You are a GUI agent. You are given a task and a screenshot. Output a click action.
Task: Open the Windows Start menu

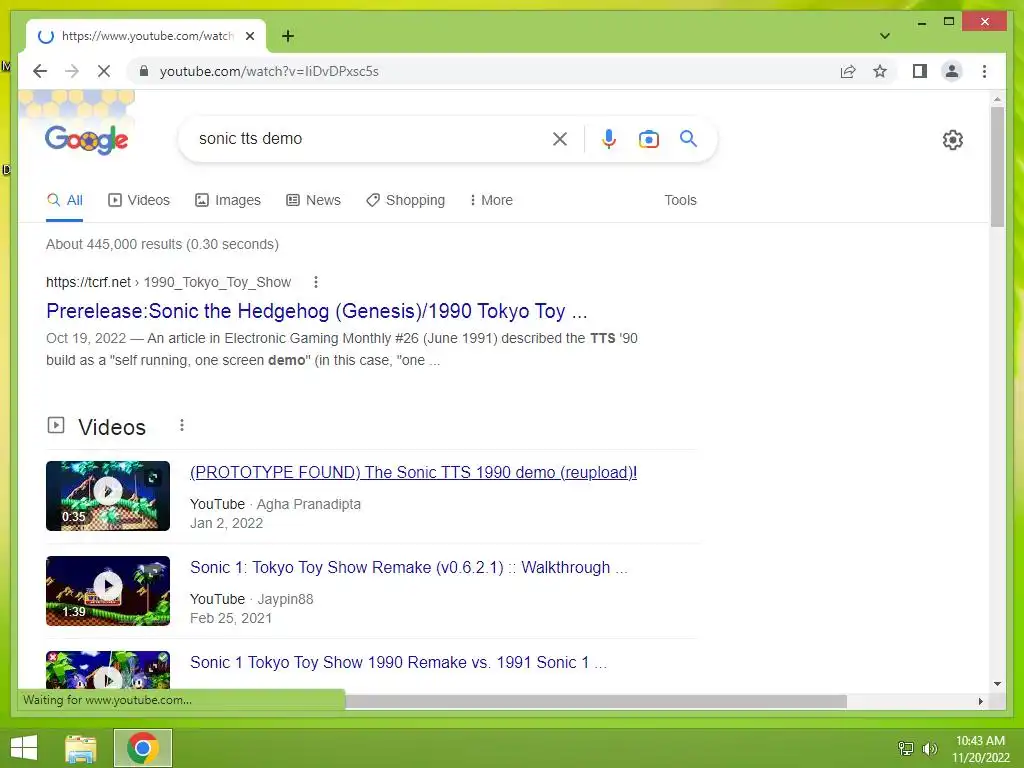click(x=24, y=748)
